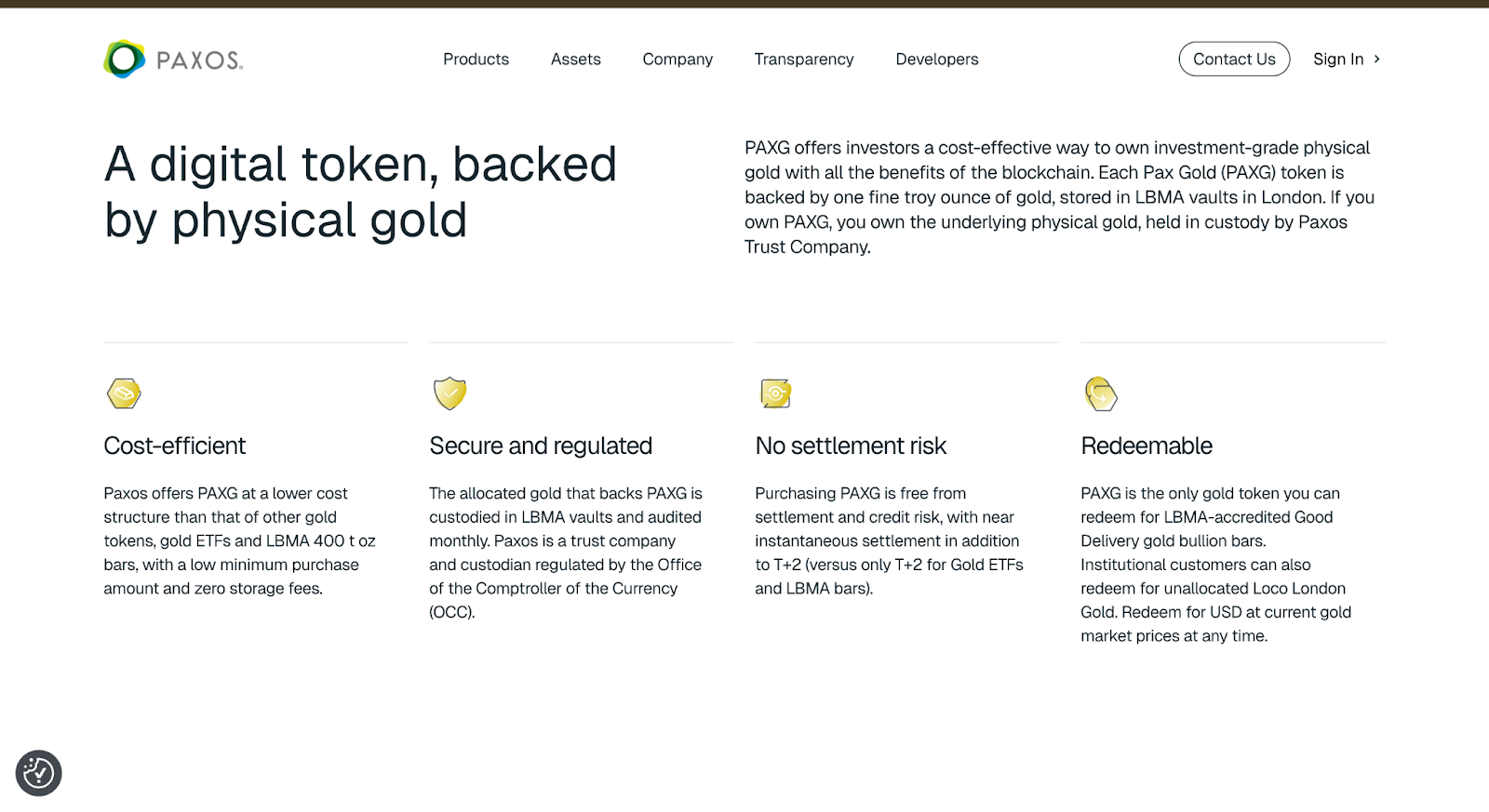
Task: Click the chevron arrow beside Sign In
Action: pyautogui.click(x=1377, y=59)
